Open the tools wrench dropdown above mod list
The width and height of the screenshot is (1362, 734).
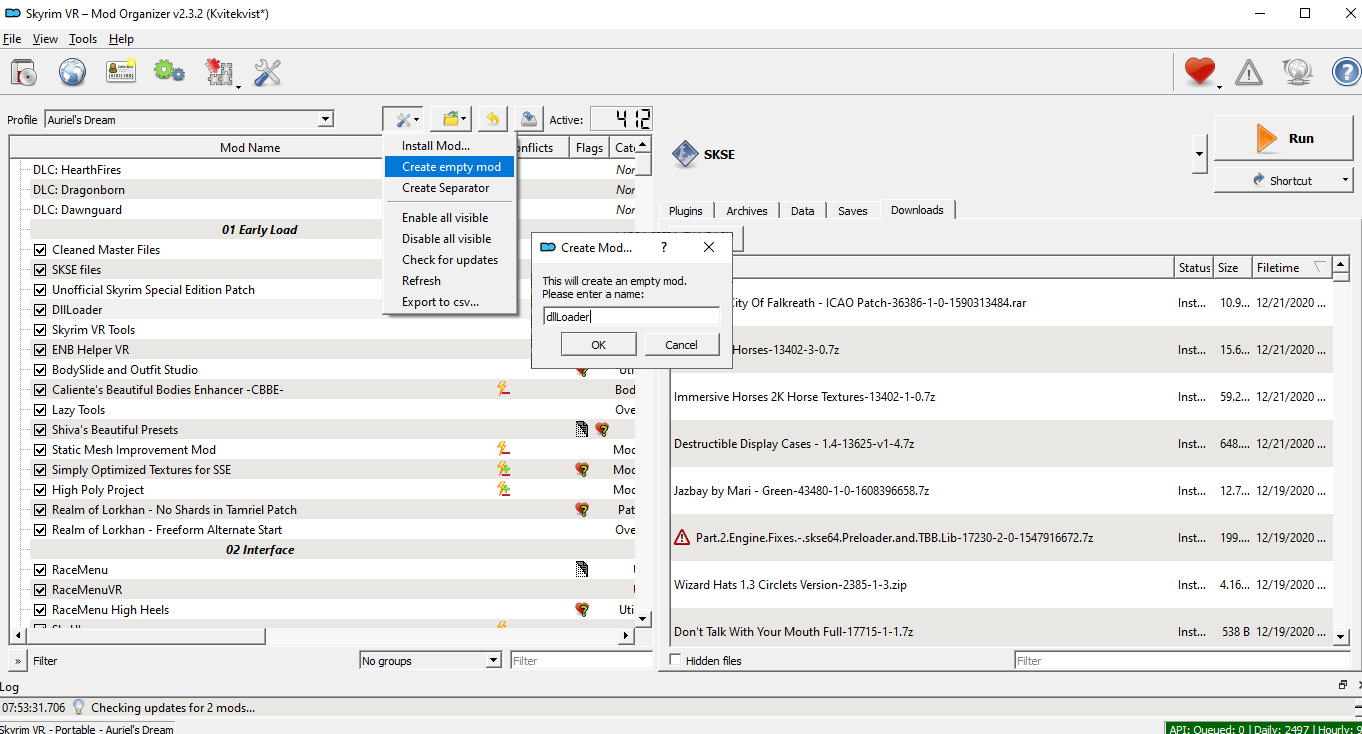[404, 119]
